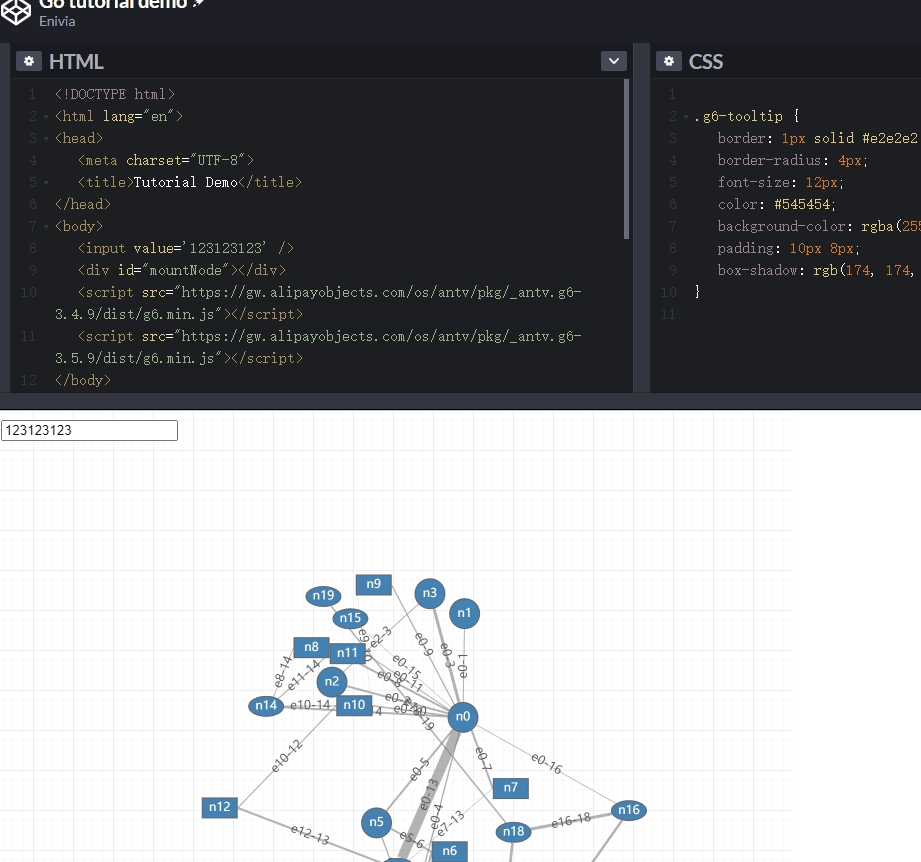Click the HTML editor vertical scrollbar
The width and height of the screenshot is (921, 862).
coord(627,160)
